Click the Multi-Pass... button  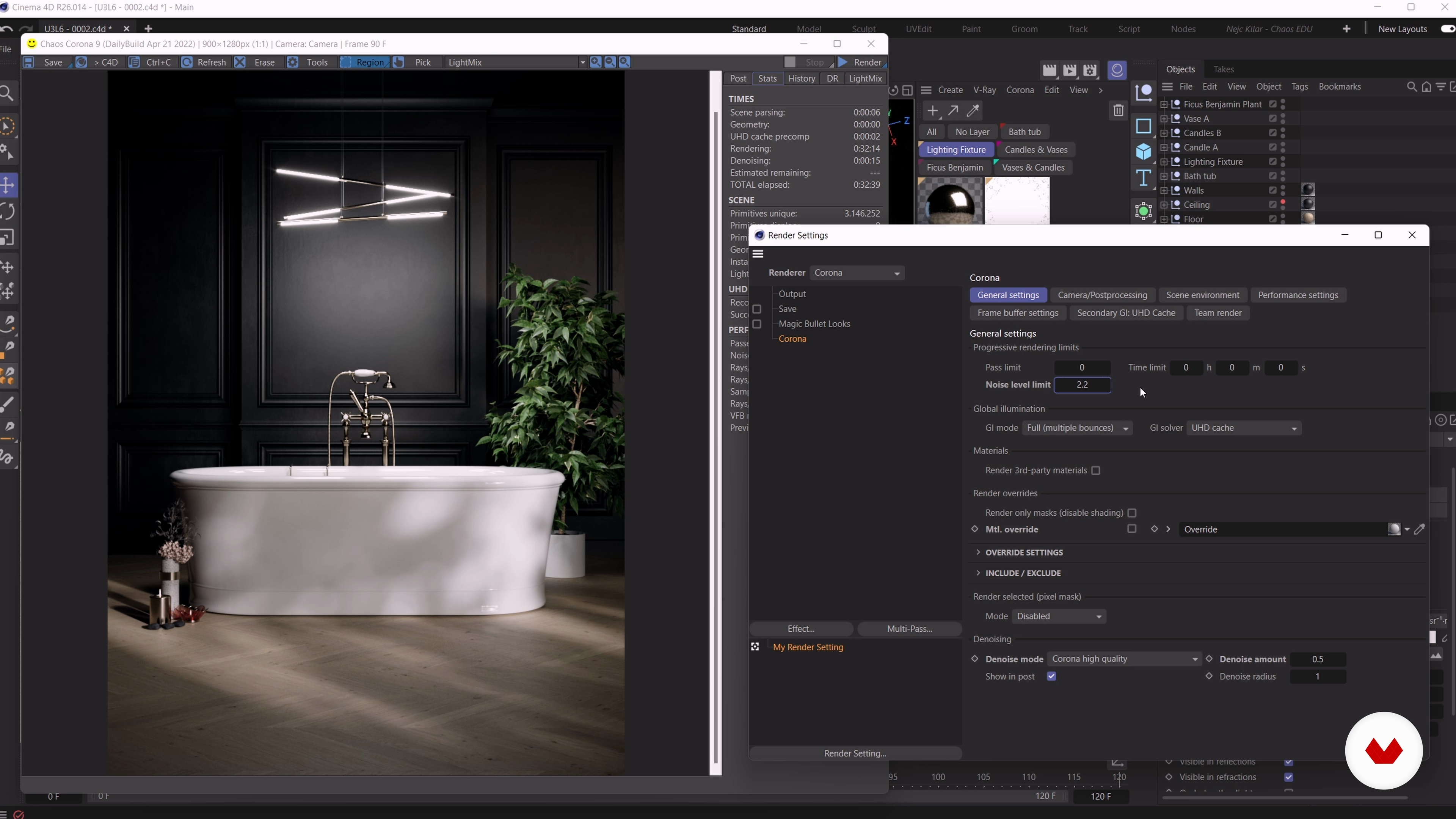coord(910,629)
